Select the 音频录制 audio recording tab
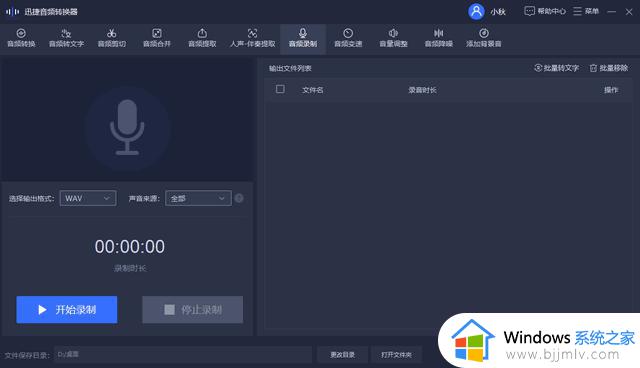 303,39
